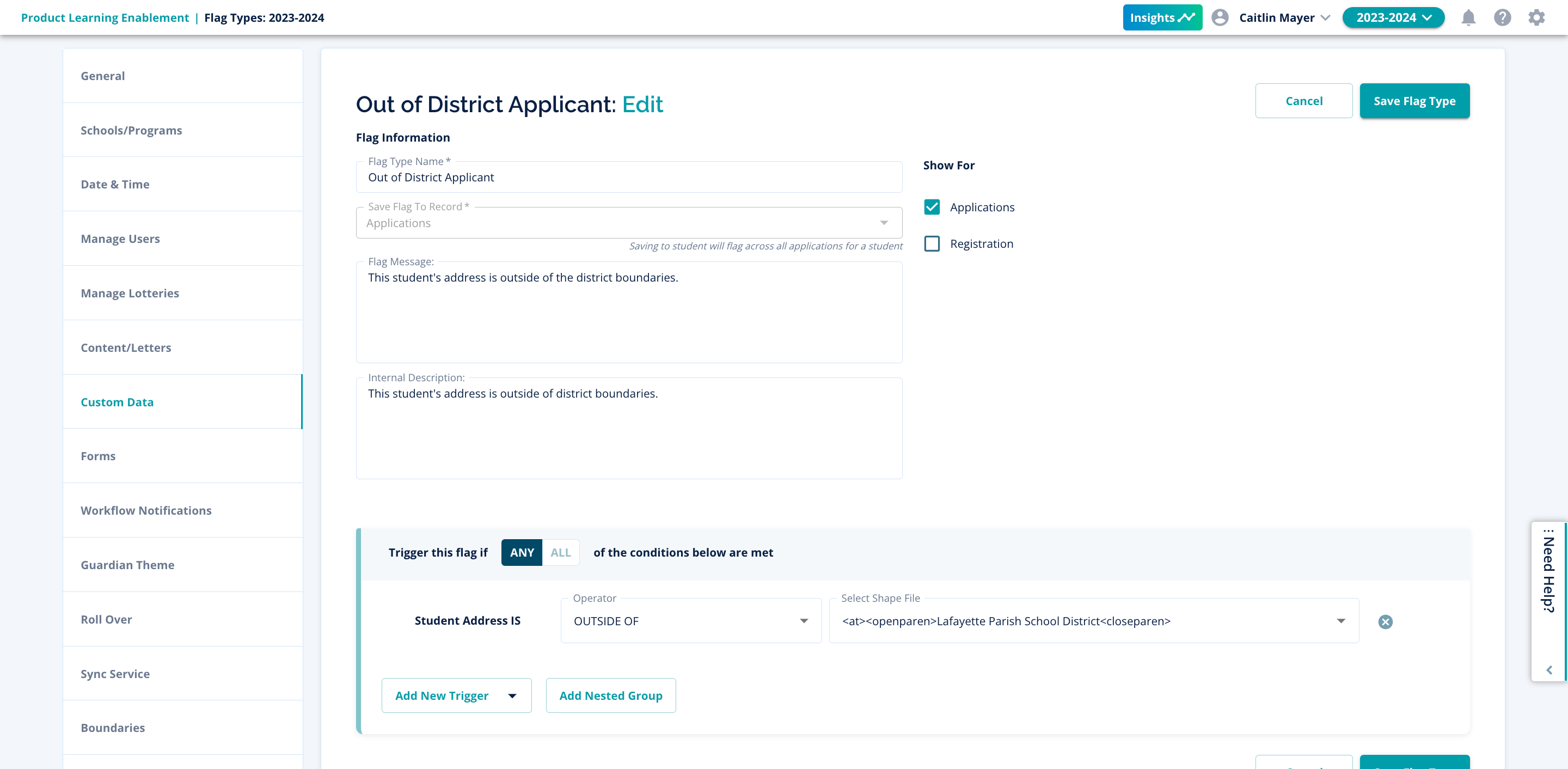
Task: Click the Need Help drag handle dots
Action: pyautogui.click(x=1549, y=531)
